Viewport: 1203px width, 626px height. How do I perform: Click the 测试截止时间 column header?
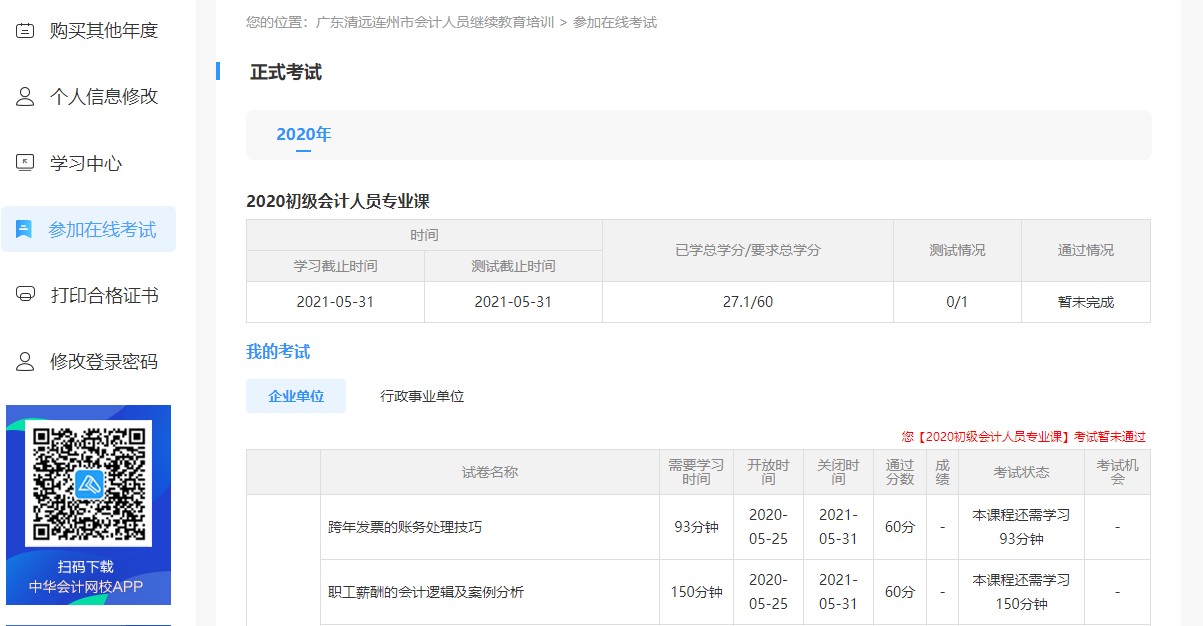pyautogui.click(x=513, y=266)
